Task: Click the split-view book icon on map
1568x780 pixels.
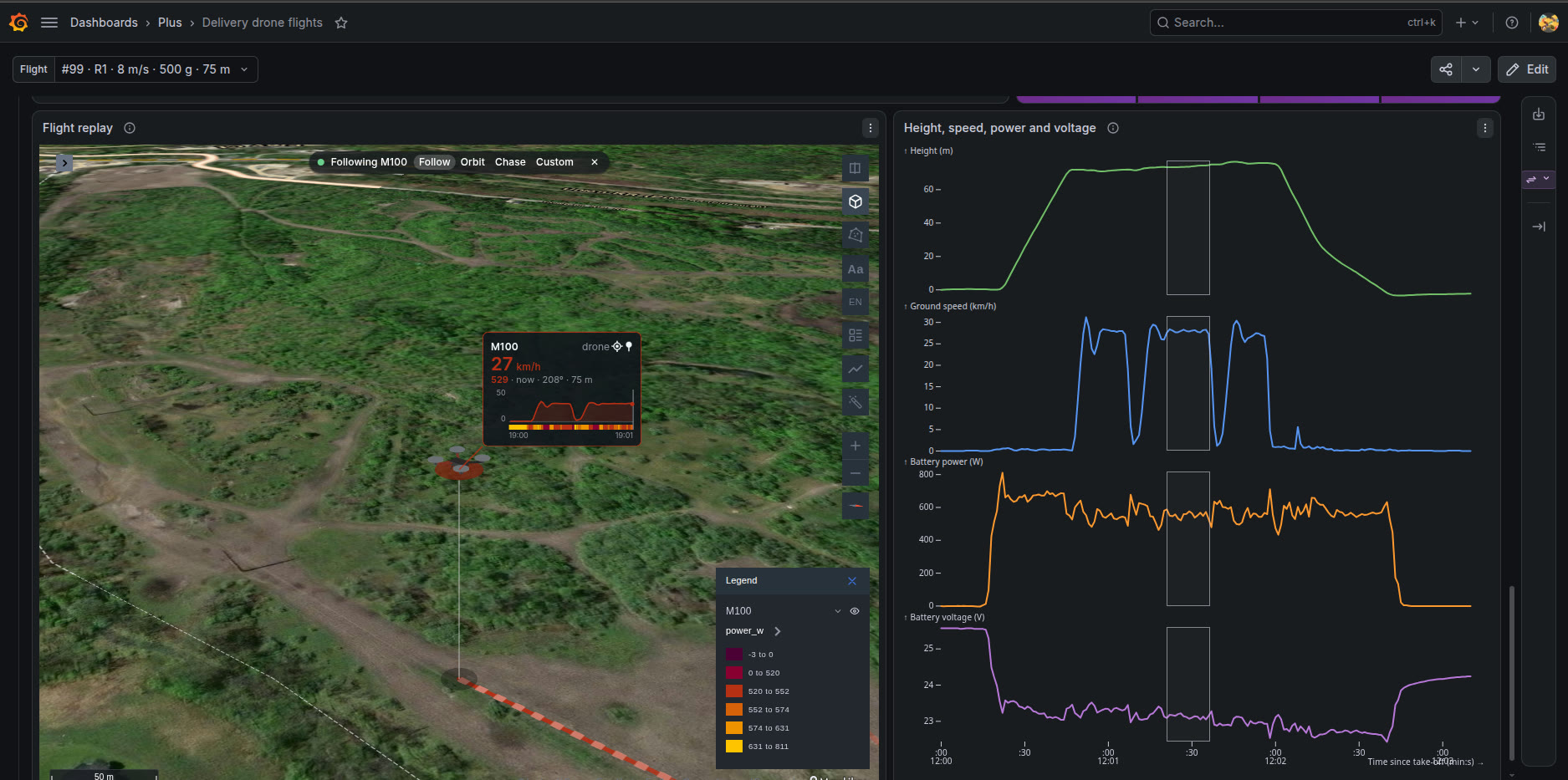Action: click(x=855, y=168)
